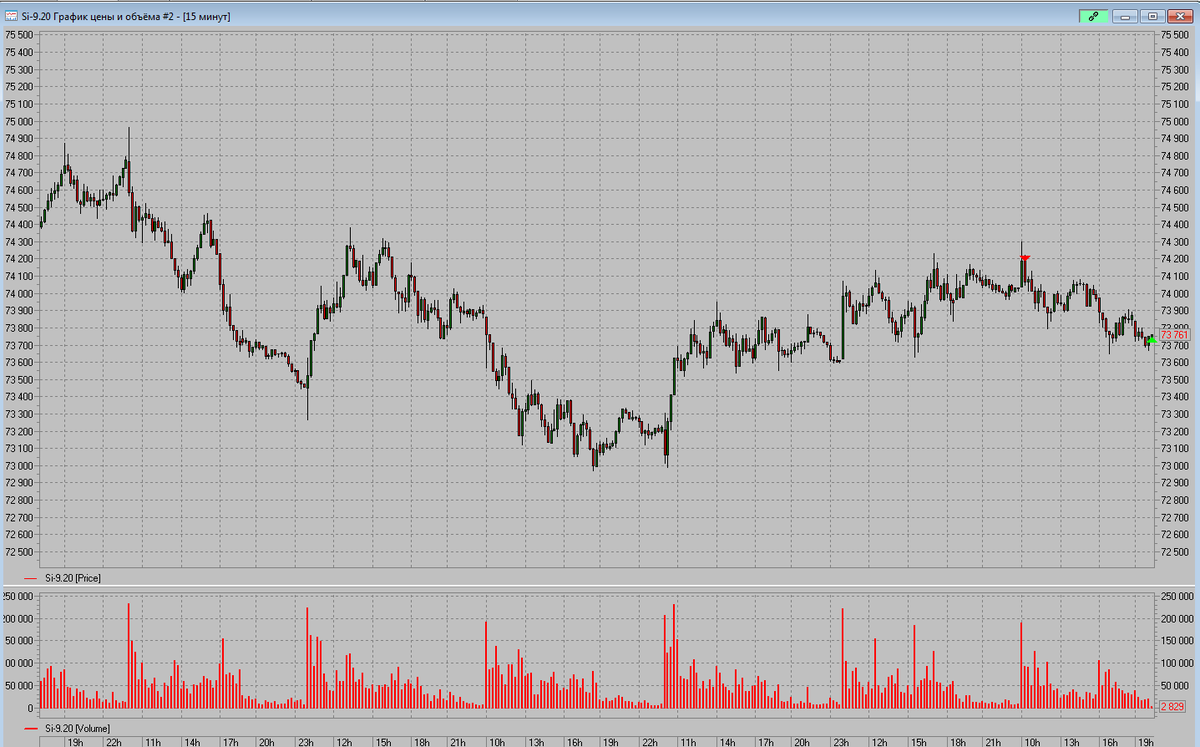Click 73 000 on the left price axis
Viewport: 1200px width, 747px height.
coord(20,466)
